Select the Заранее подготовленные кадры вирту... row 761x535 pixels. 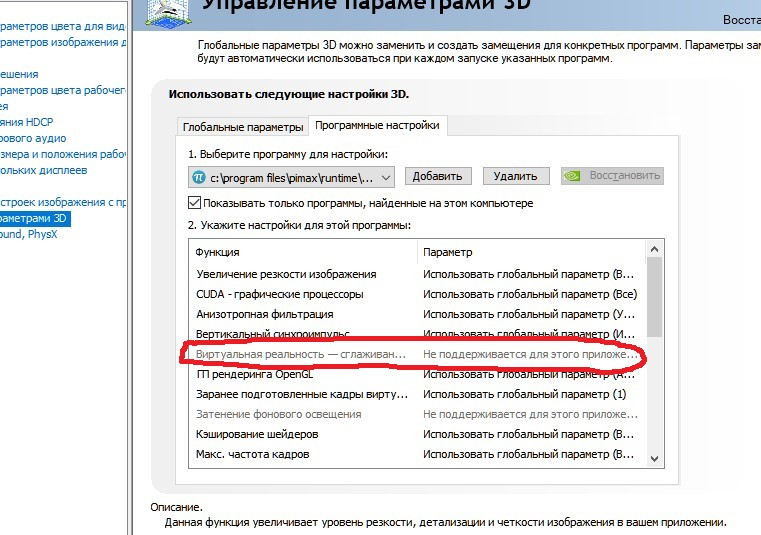click(417, 394)
